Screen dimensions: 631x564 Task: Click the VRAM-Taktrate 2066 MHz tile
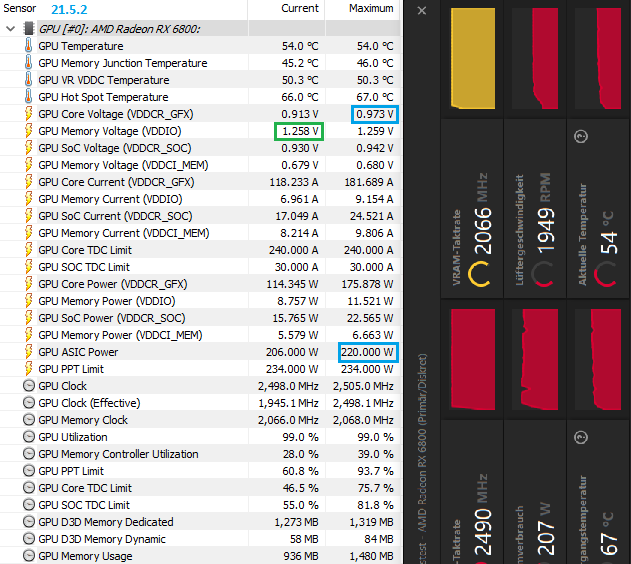472,208
